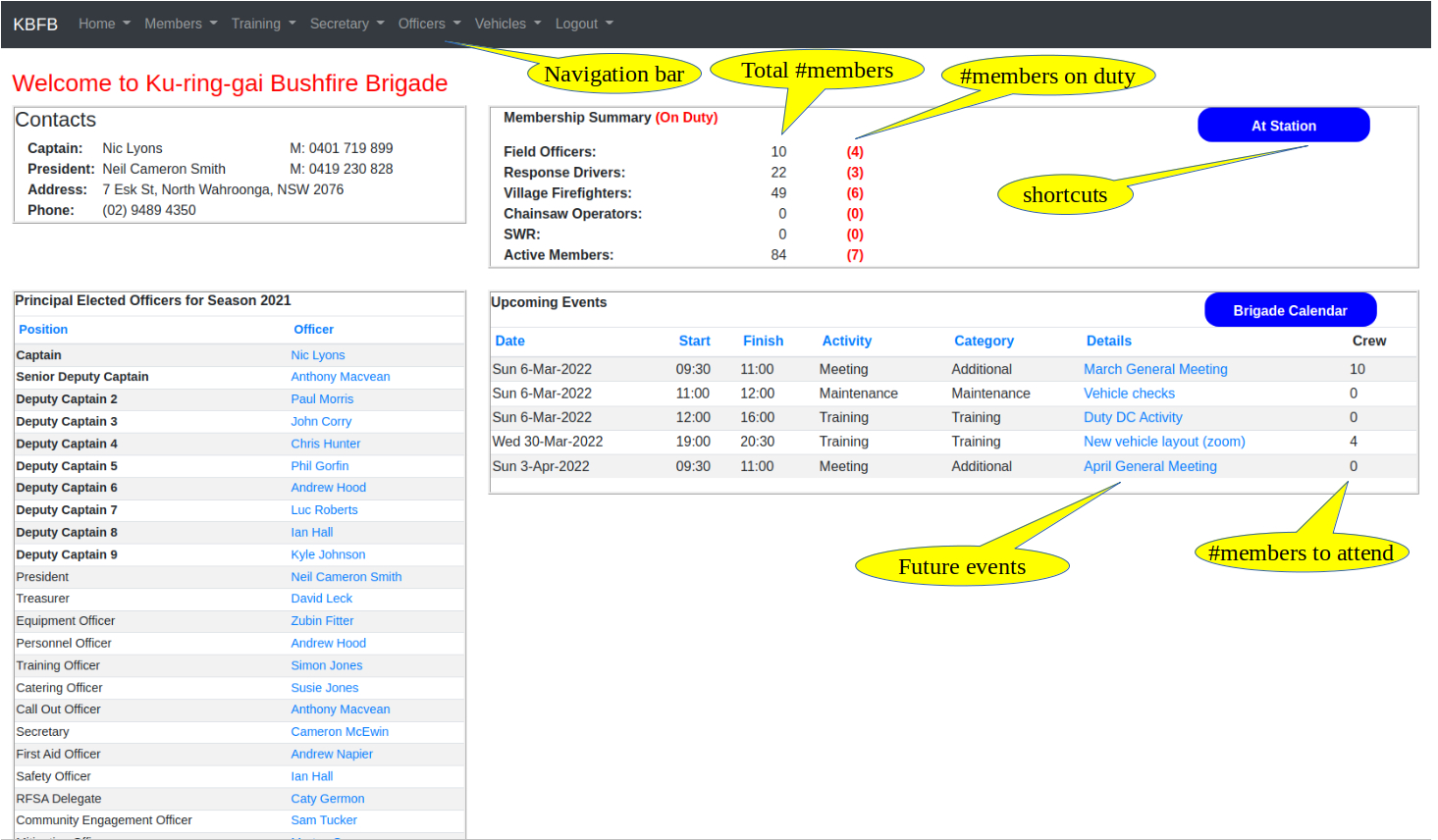Viewport: 1438px width, 840px height.
Task: Select the Captain mobile number 0401 719 899
Action: (341, 148)
